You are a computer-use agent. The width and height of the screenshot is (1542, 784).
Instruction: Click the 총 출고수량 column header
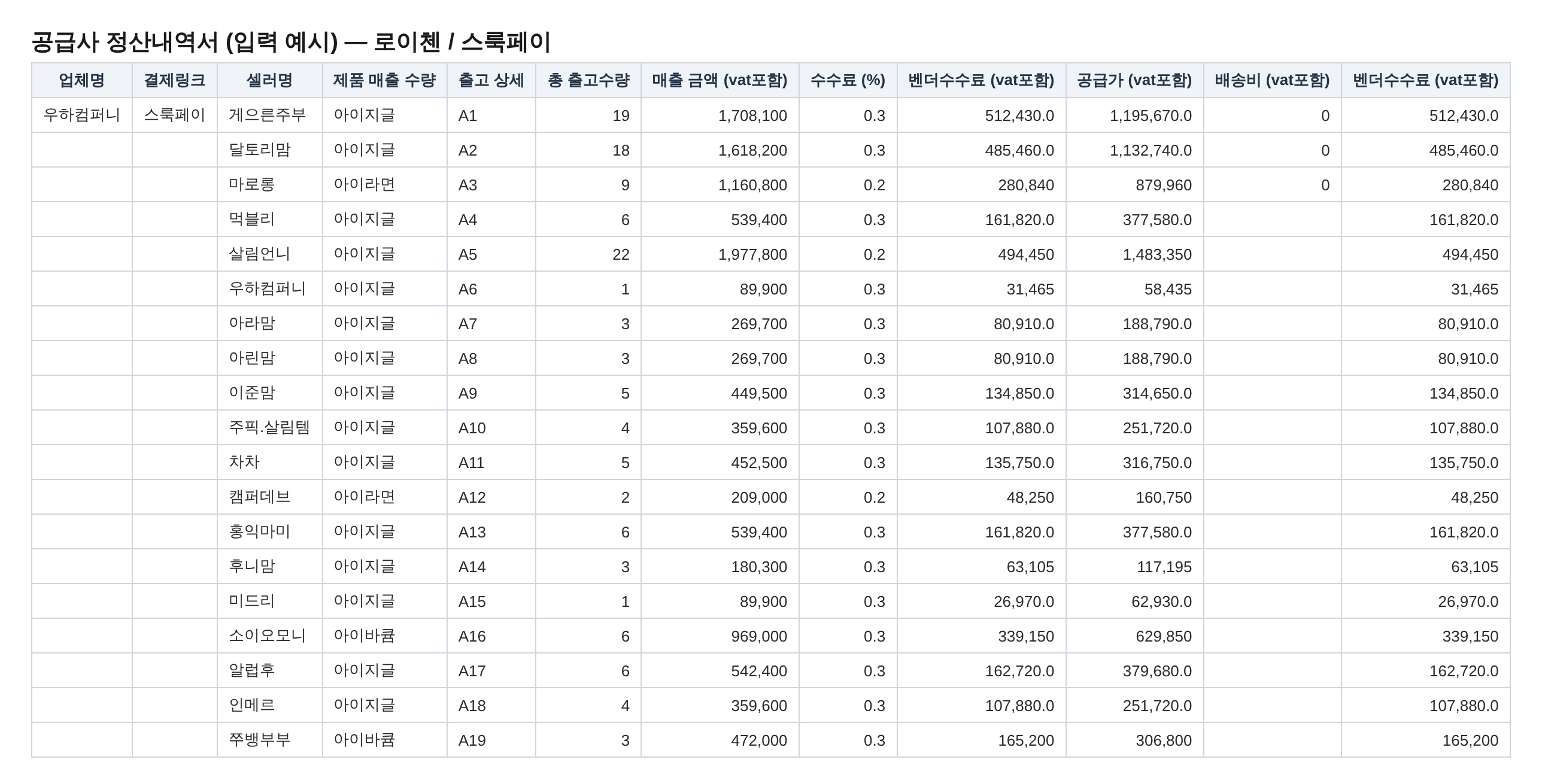pyautogui.click(x=588, y=80)
